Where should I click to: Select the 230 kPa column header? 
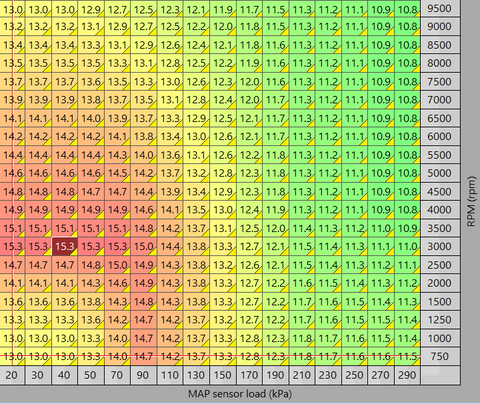click(x=328, y=375)
